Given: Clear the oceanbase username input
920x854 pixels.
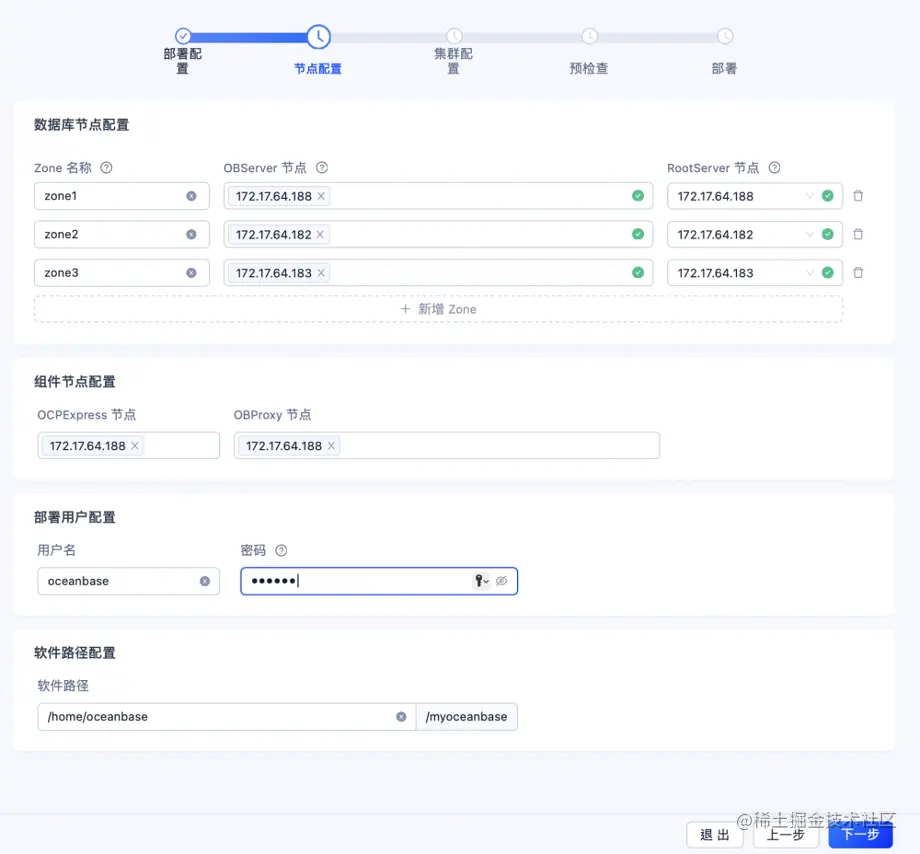Looking at the screenshot, I should tap(207, 581).
